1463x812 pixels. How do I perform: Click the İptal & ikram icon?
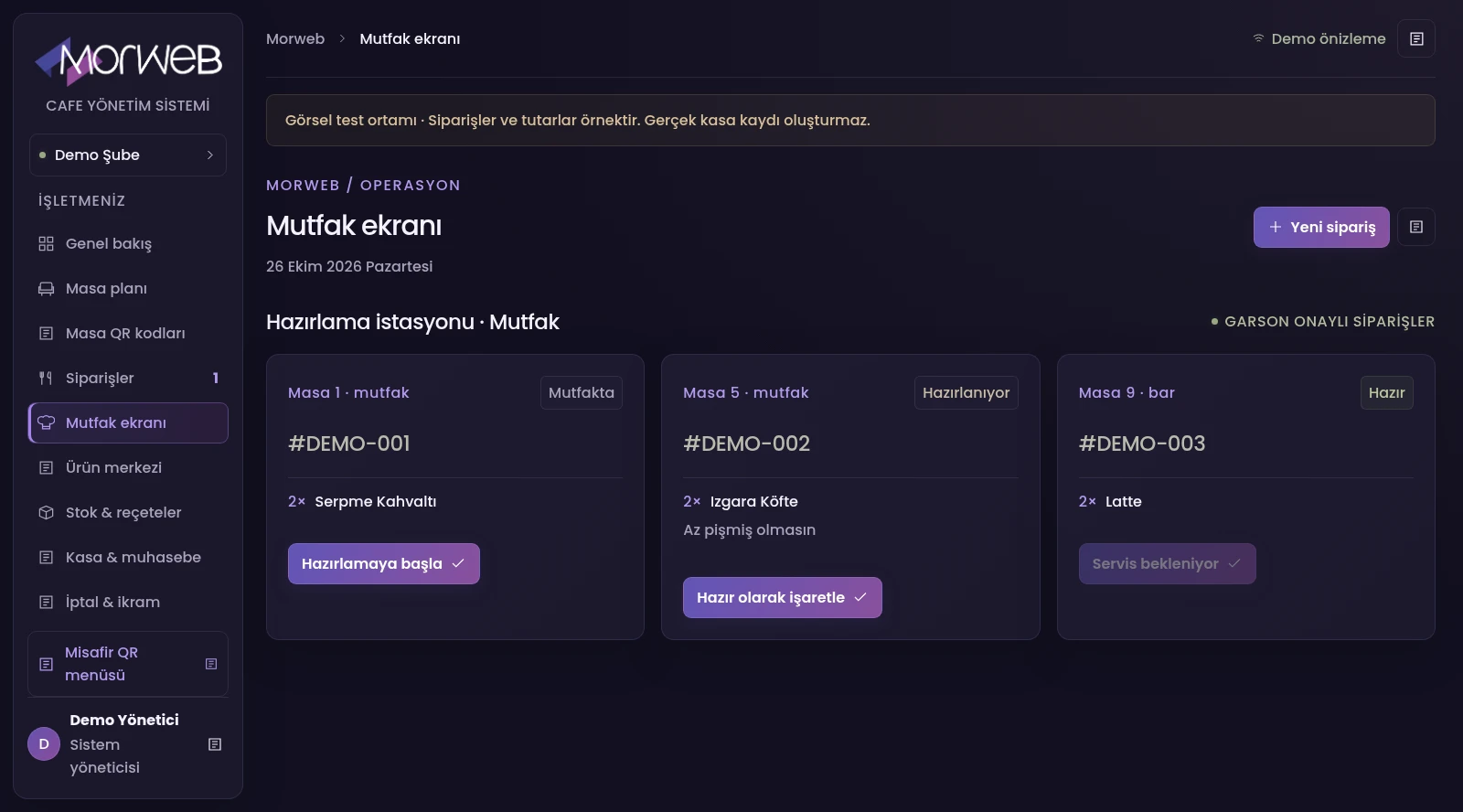click(x=46, y=602)
